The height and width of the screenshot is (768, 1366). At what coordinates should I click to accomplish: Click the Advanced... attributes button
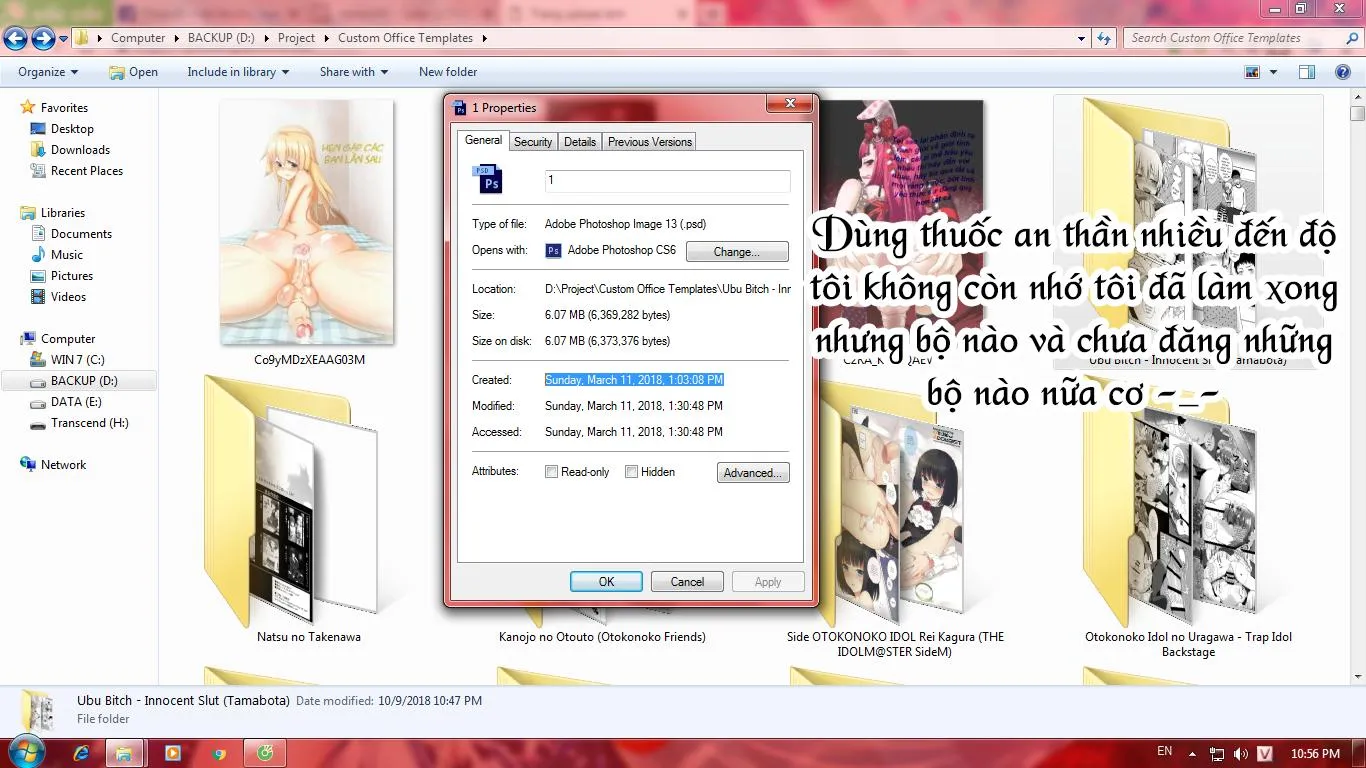[x=753, y=473]
